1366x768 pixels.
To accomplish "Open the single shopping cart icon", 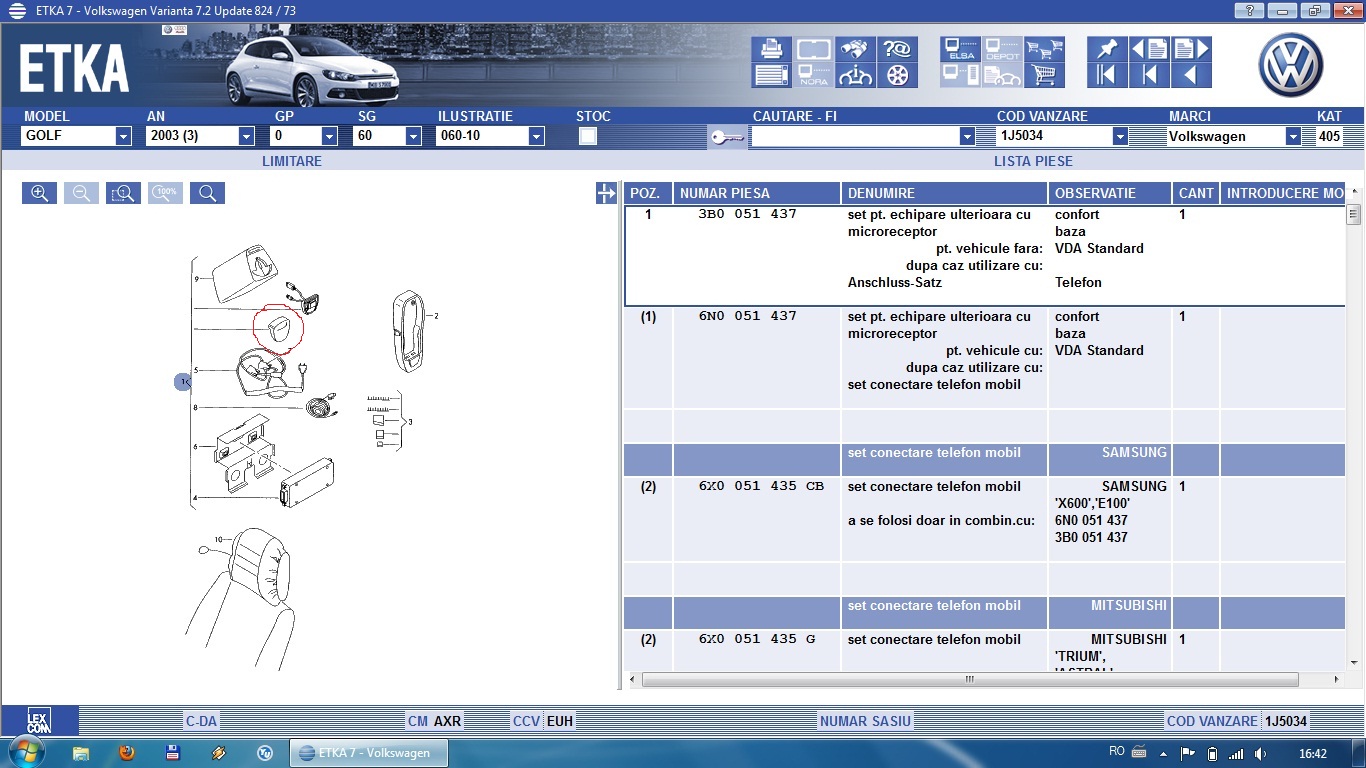I will click(1044, 75).
